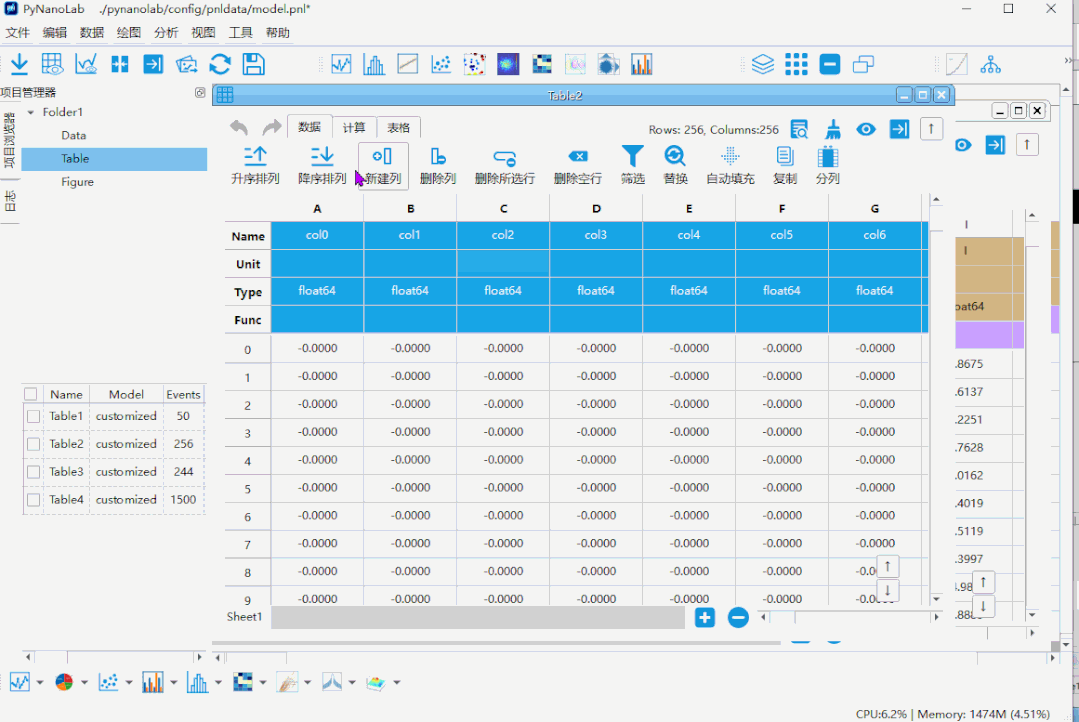
Task: Click the 删除列 delete column tool
Action: pyautogui.click(x=438, y=165)
